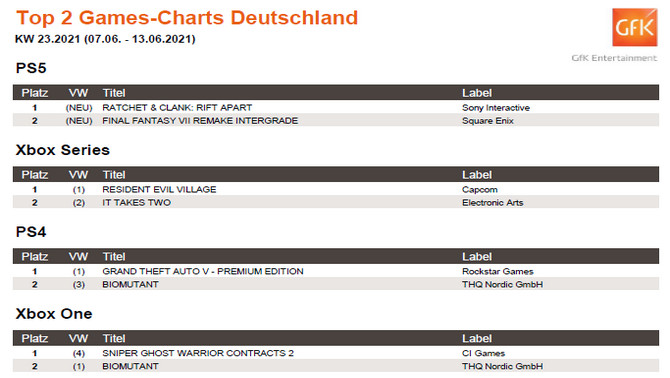This screenshot has width=670, height=378.
Task: Click the orange GfK logo
Action: [635, 27]
